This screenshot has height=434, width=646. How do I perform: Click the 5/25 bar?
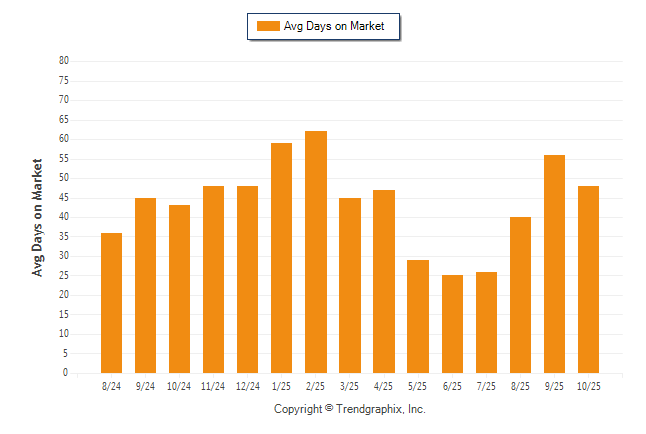[418, 317]
